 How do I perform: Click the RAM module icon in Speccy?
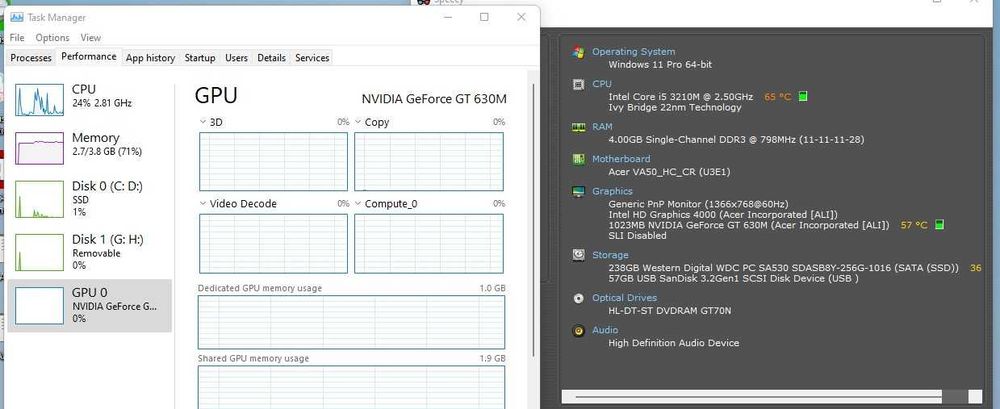pyautogui.click(x=578, y=127)
